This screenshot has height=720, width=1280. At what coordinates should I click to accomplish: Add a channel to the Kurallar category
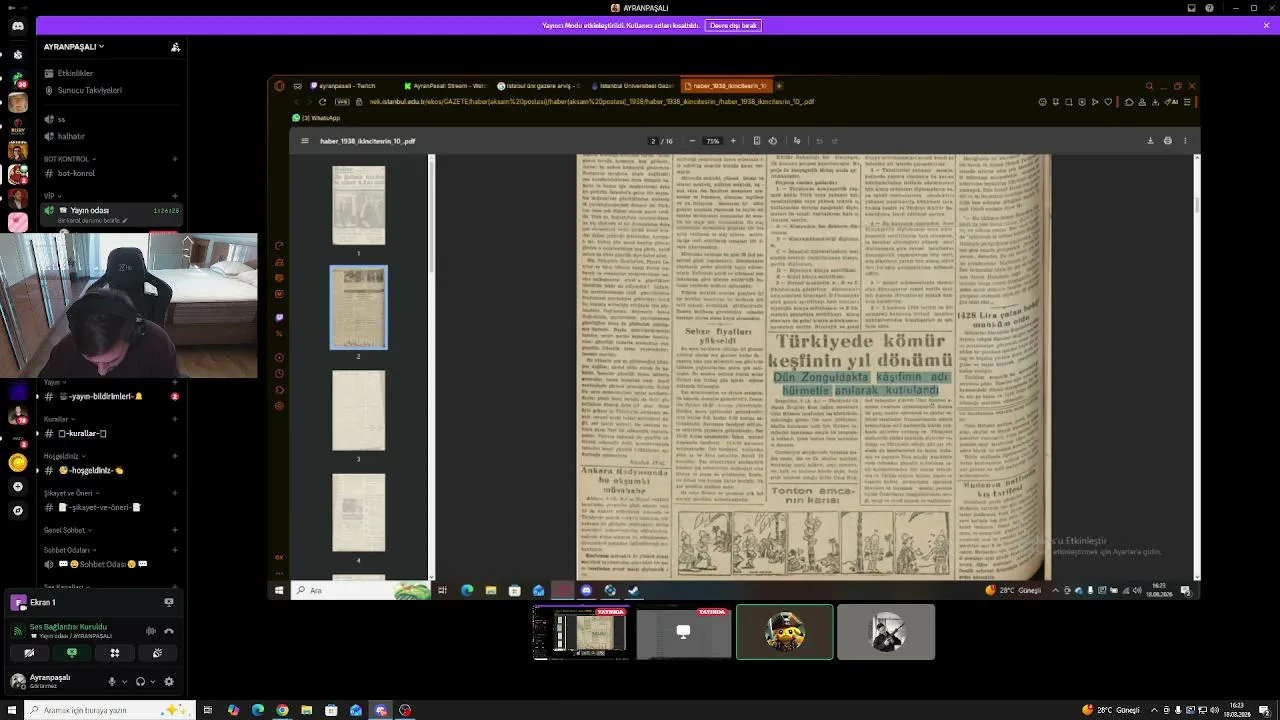pyautogui.click(x=175, y=419)
